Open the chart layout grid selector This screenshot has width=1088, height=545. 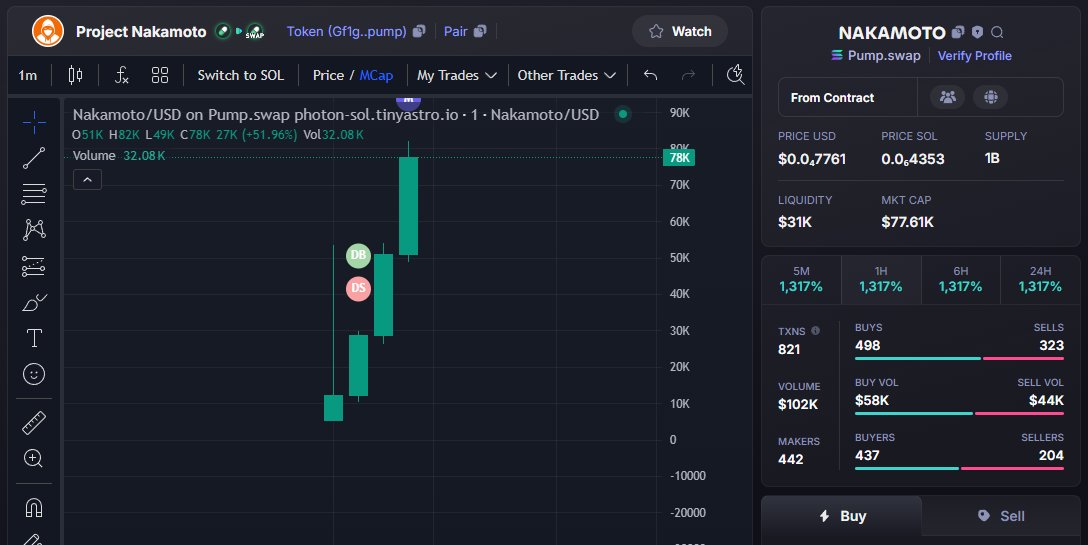tap(160, 75)
